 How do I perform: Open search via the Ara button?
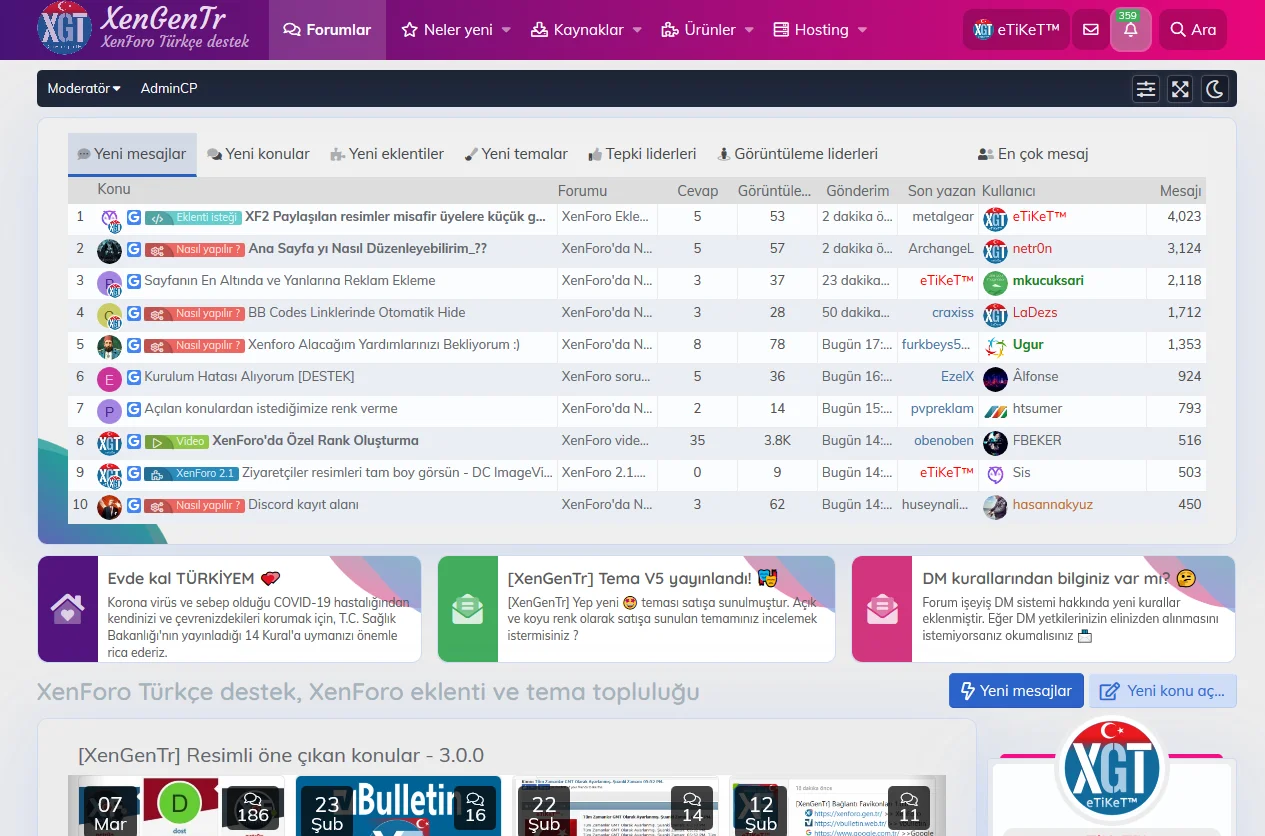click(x=1193, y=30)
